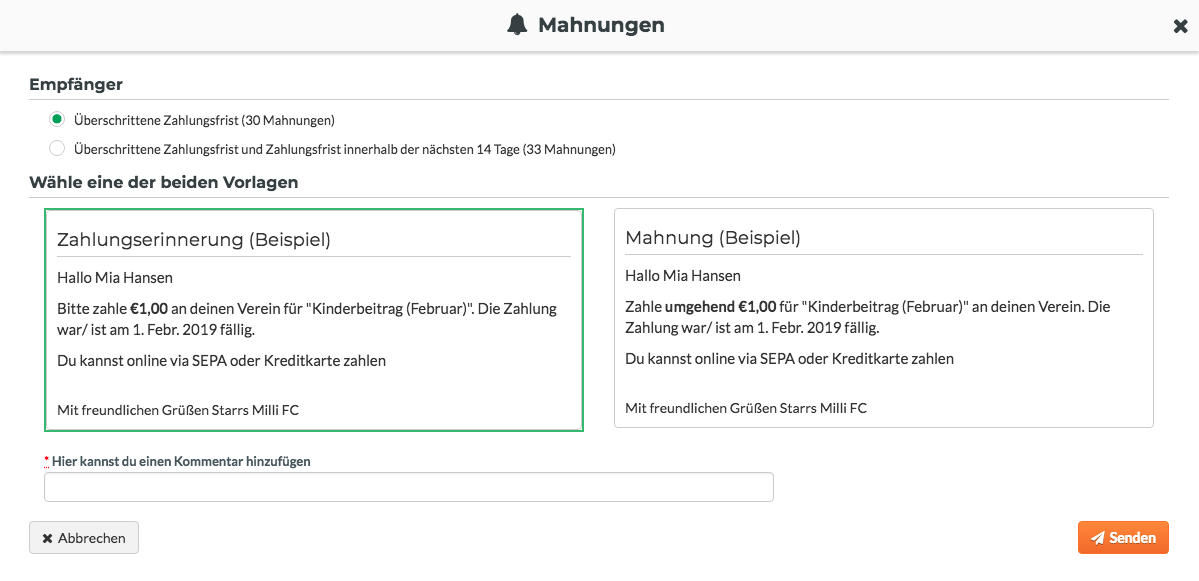Choose the Zahlungserinnerung template card

tap(314, 320)
